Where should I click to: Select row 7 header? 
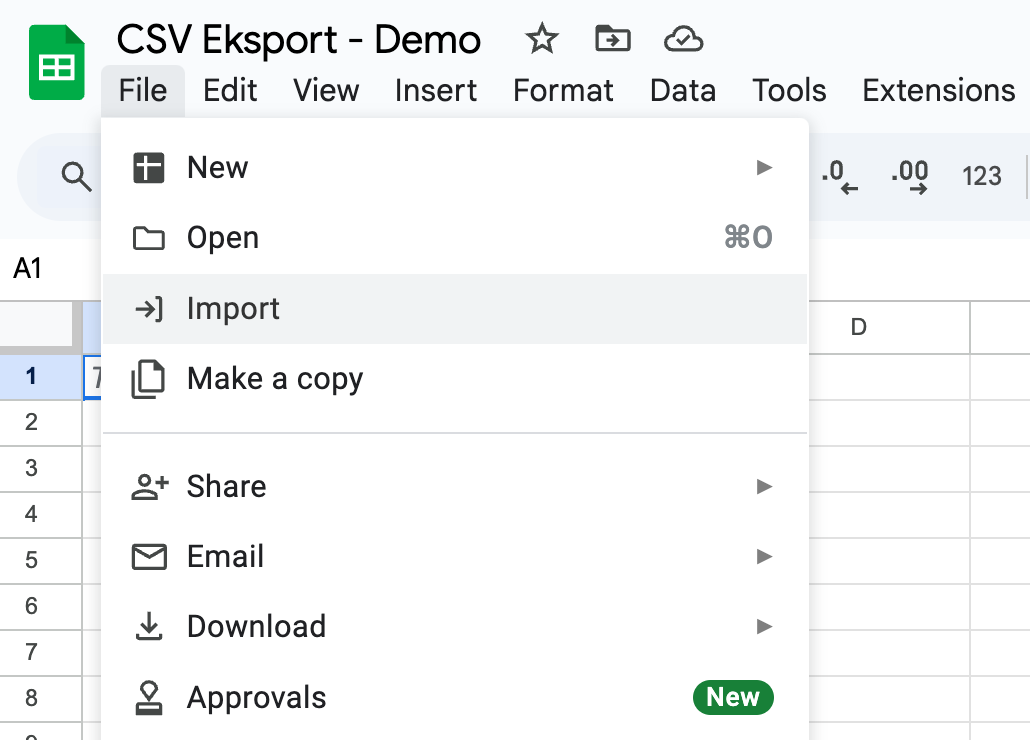(x=41, y=652)
